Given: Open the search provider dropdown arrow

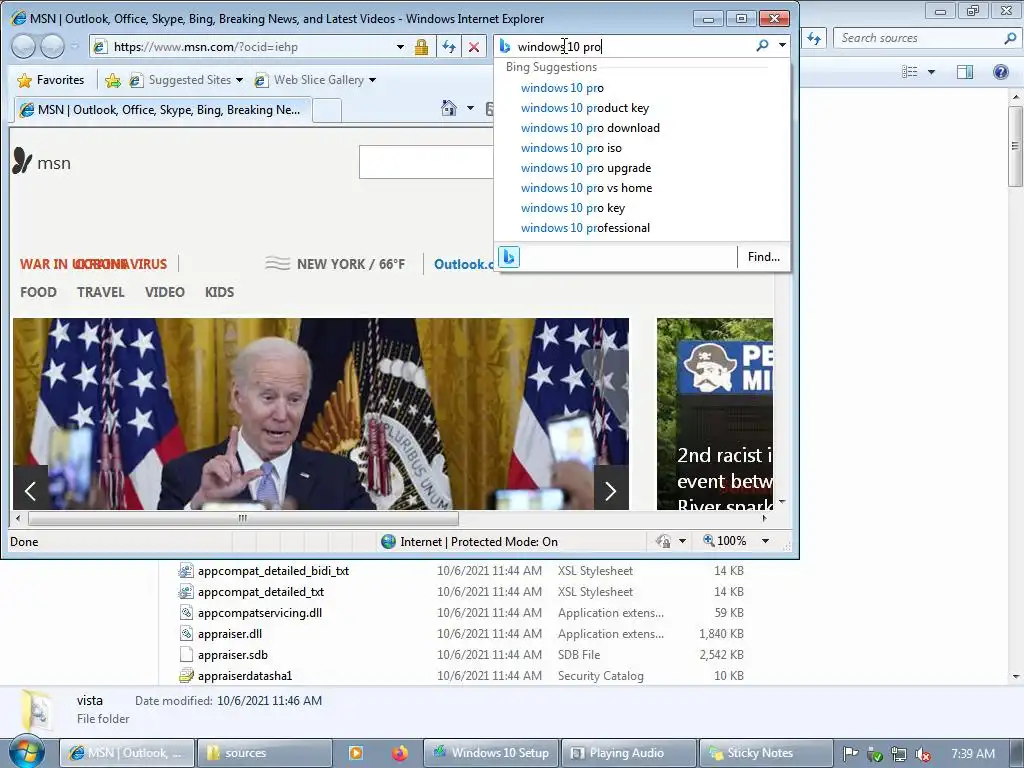Looking at the screenshot, I should pos(782,46).
